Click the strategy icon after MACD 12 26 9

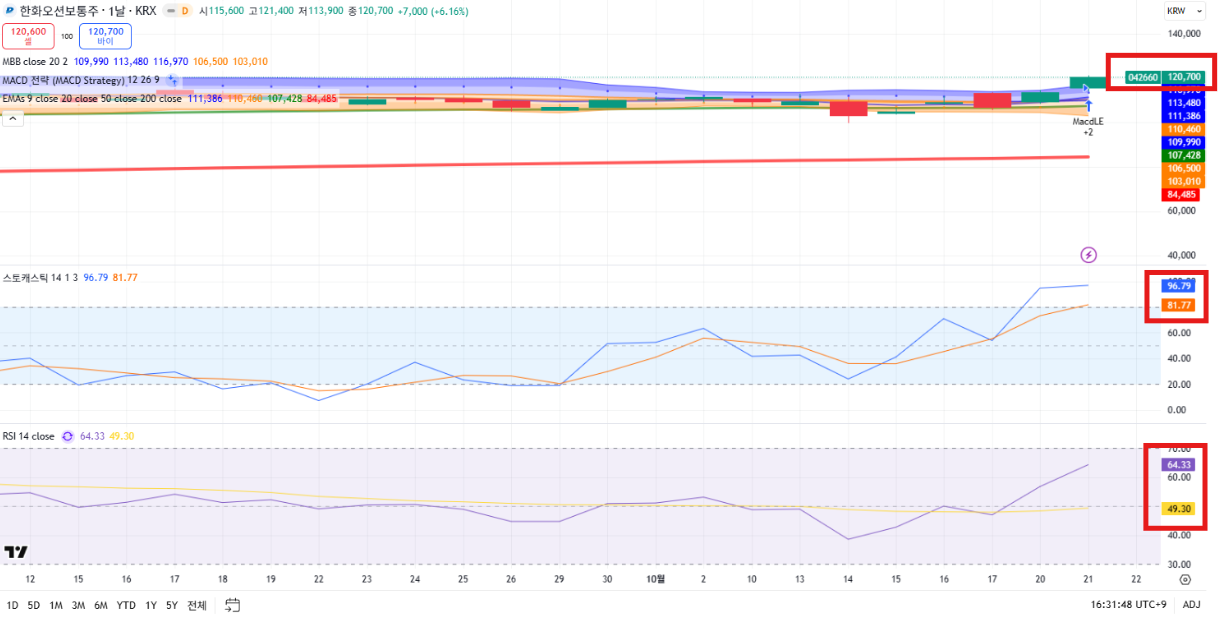[172, 80]
